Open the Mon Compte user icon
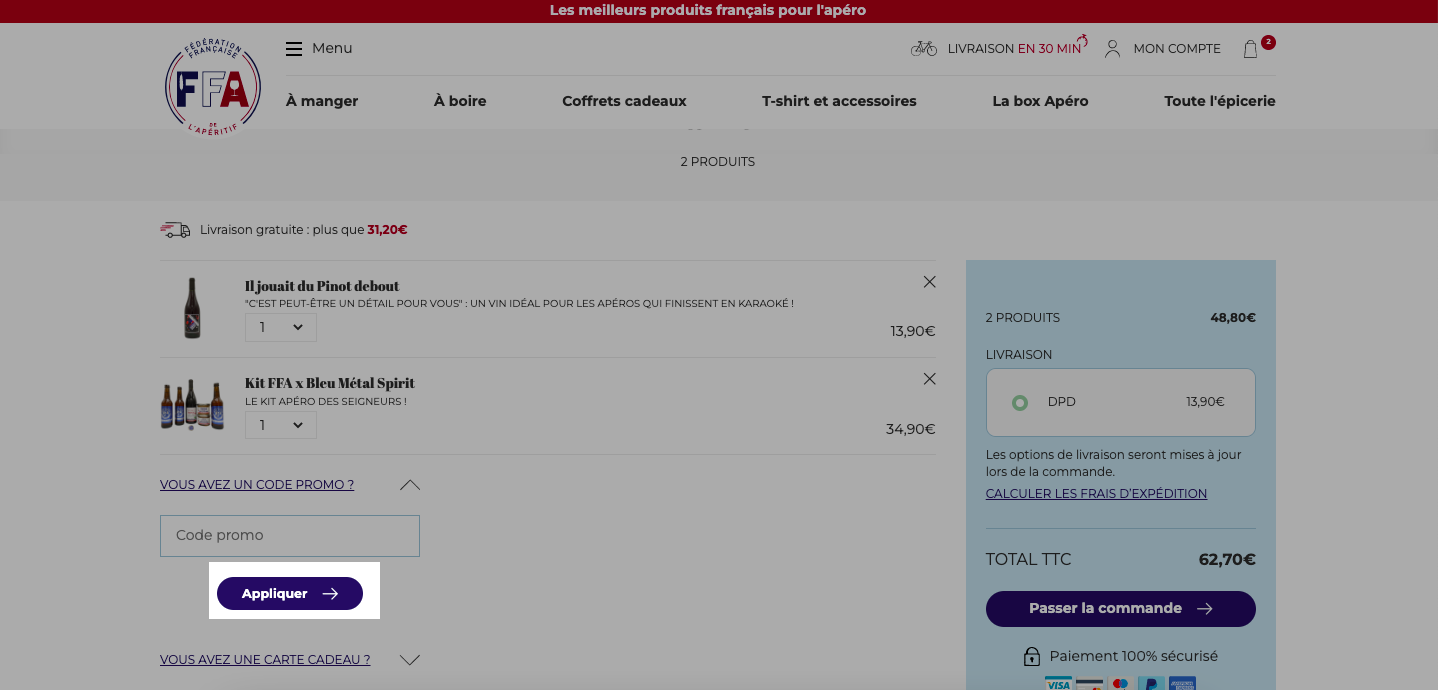 tap(1112, 48)
